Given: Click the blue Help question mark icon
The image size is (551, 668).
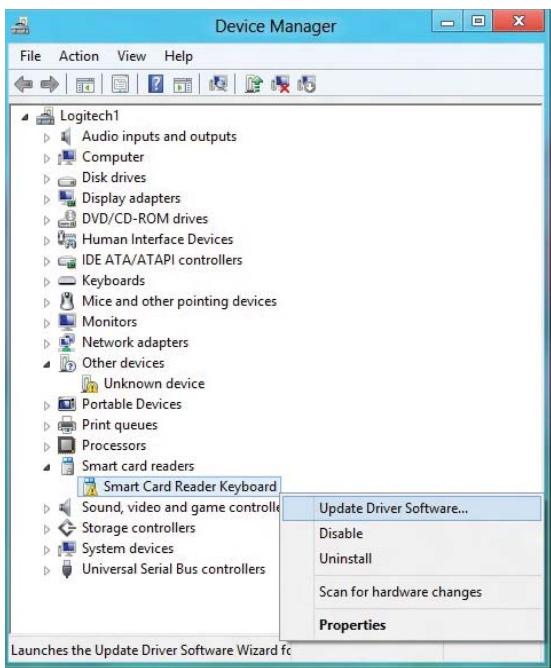Looking at the screenshot, I should (x=156, y=84).
